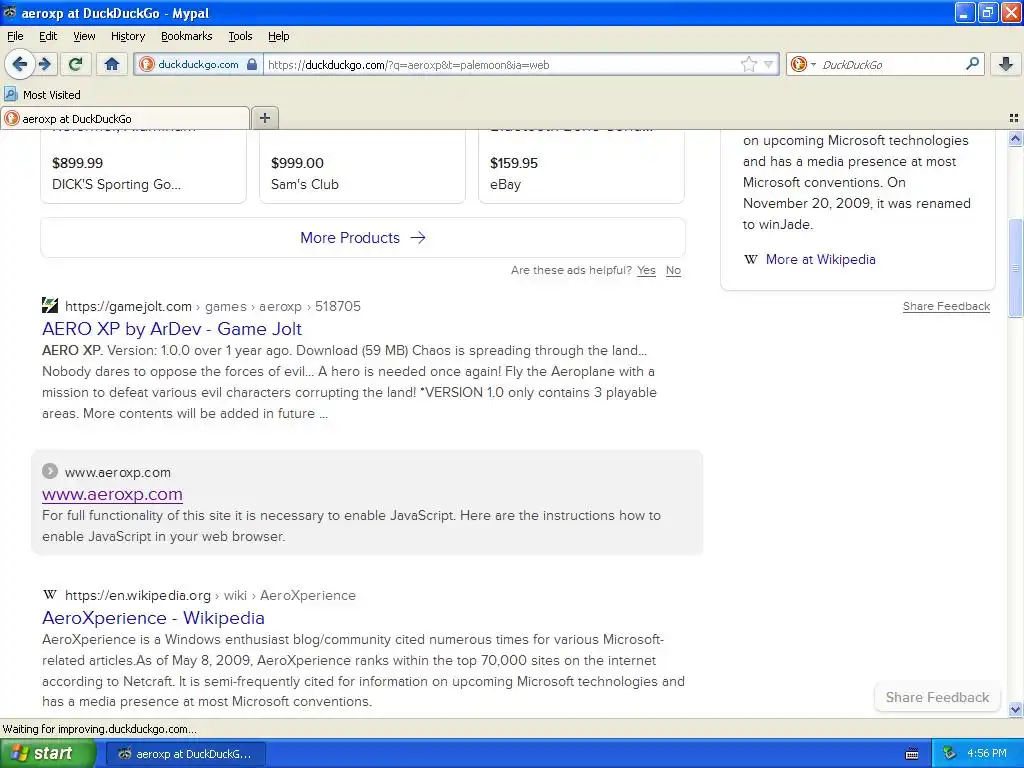Click the floating Share Feedback button
The height and width of the screenshot is (768, 1024).
click(x=937, y=697)
